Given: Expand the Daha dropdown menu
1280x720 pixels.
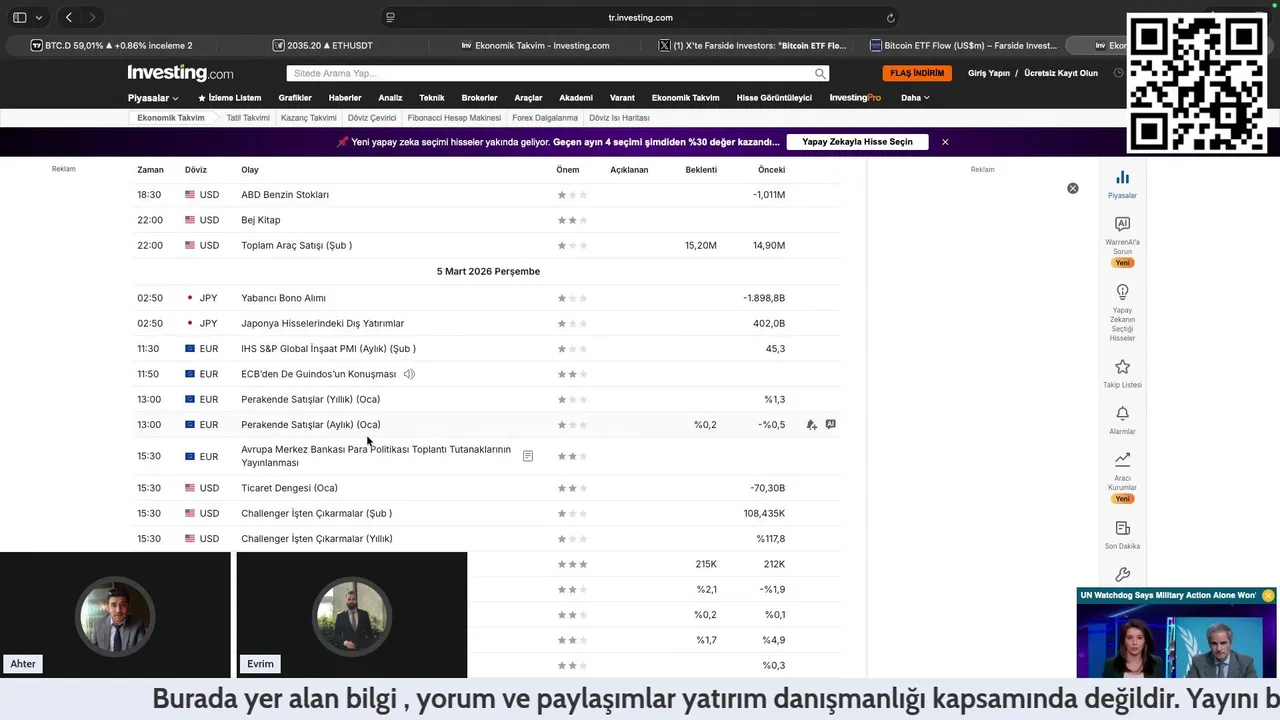Looking at the screenshot, I should tap(915, 98).
